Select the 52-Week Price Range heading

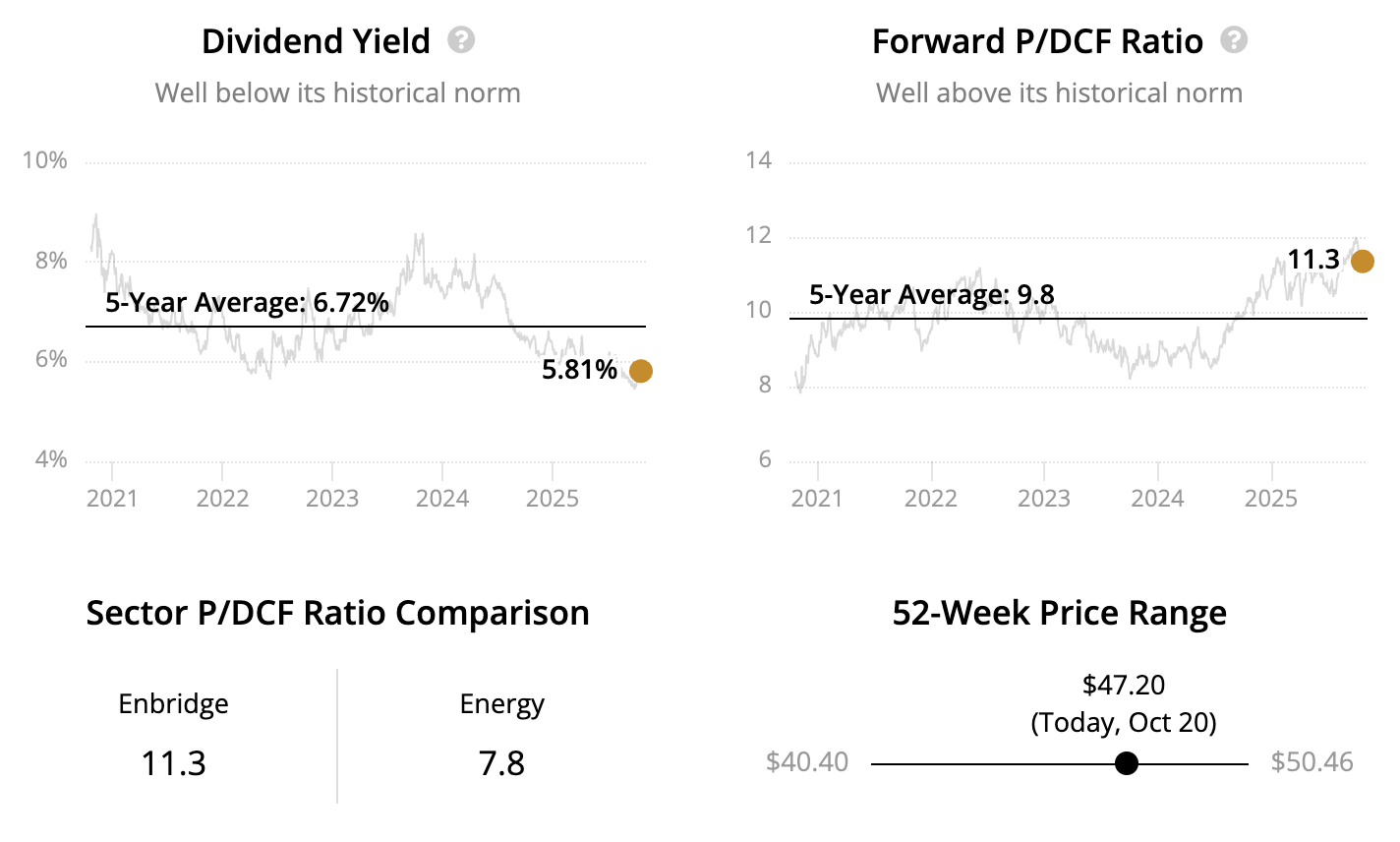point(1059,613)
